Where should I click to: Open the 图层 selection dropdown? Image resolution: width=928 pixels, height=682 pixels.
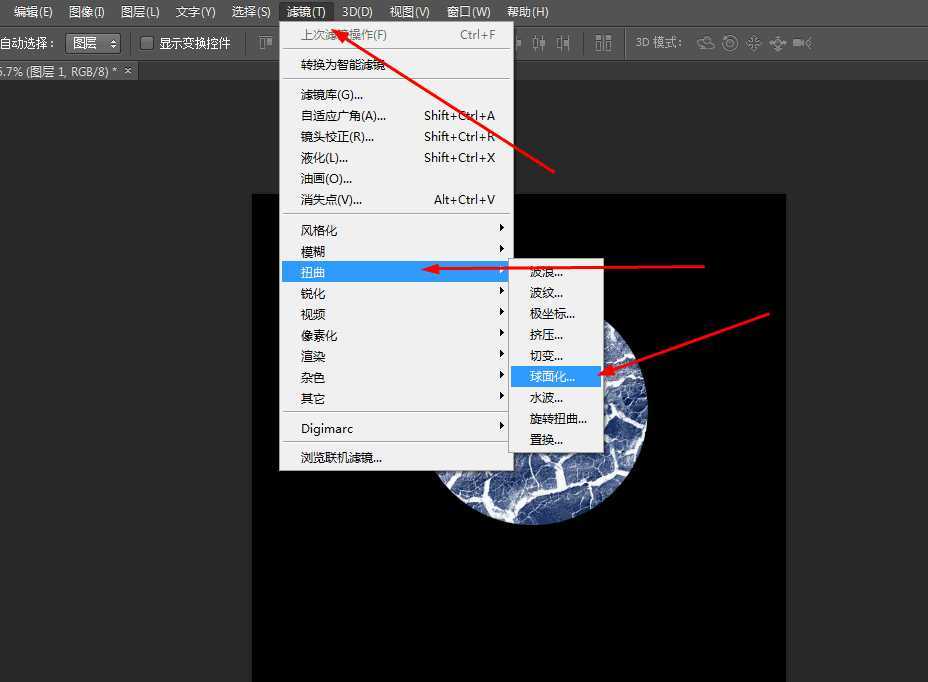tap(93, 43)
